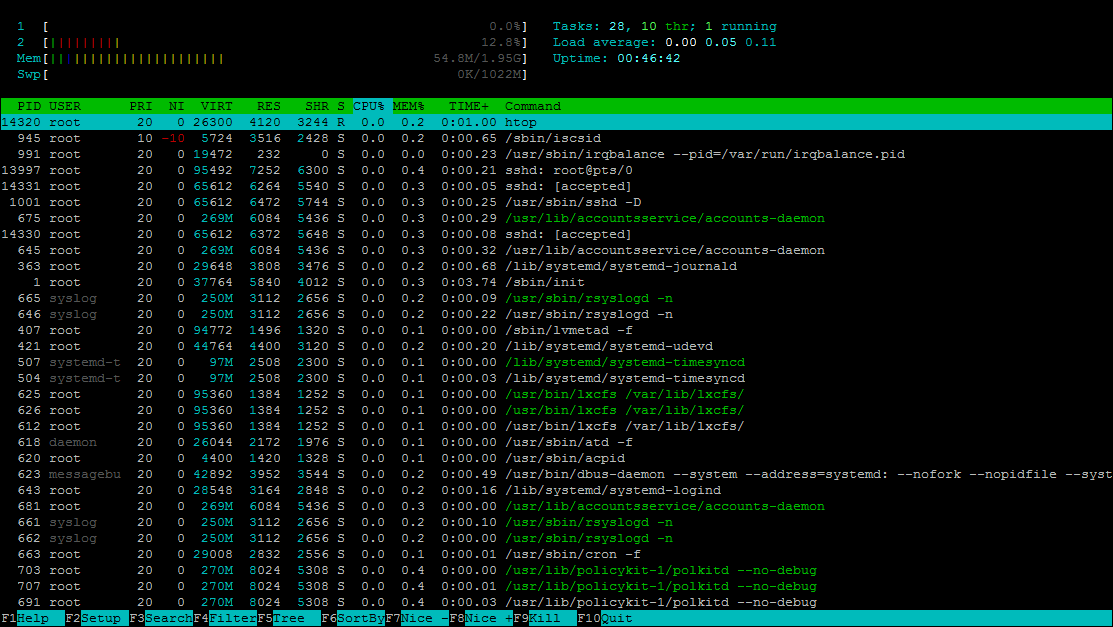Sort by the MEM% column header
The height and width of the screenshot is (627, 1113).
coord(409,106)
